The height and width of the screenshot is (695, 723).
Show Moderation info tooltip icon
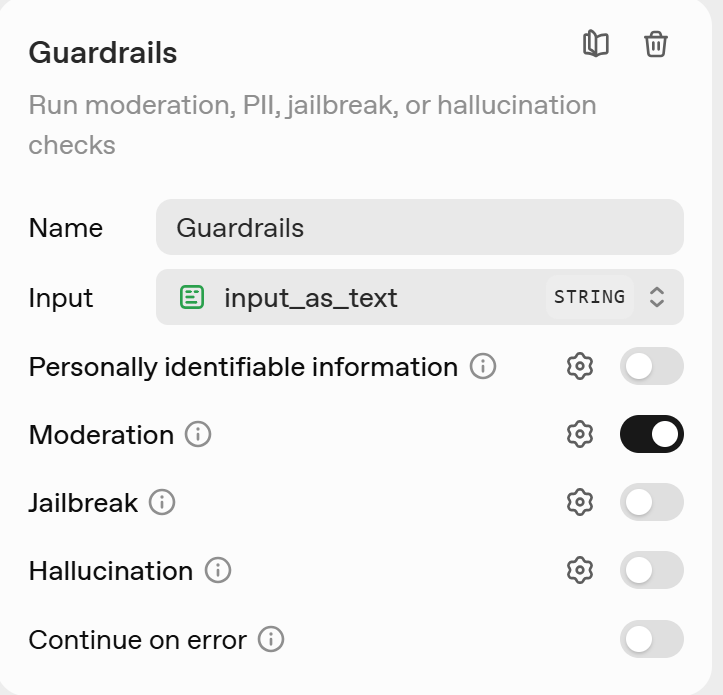point(199,434)
